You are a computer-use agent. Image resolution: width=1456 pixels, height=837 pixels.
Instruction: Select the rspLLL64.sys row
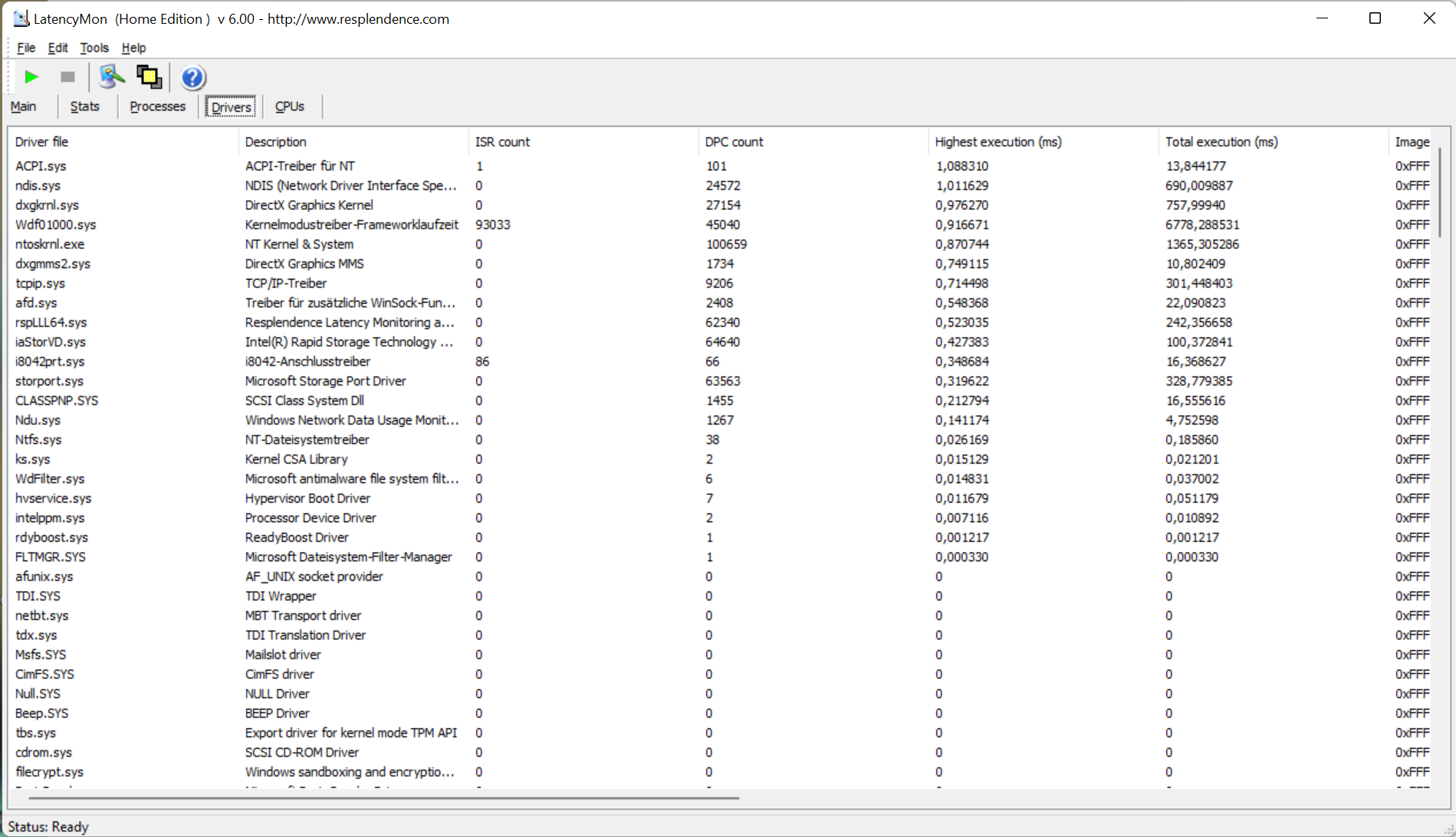(721, 322)
